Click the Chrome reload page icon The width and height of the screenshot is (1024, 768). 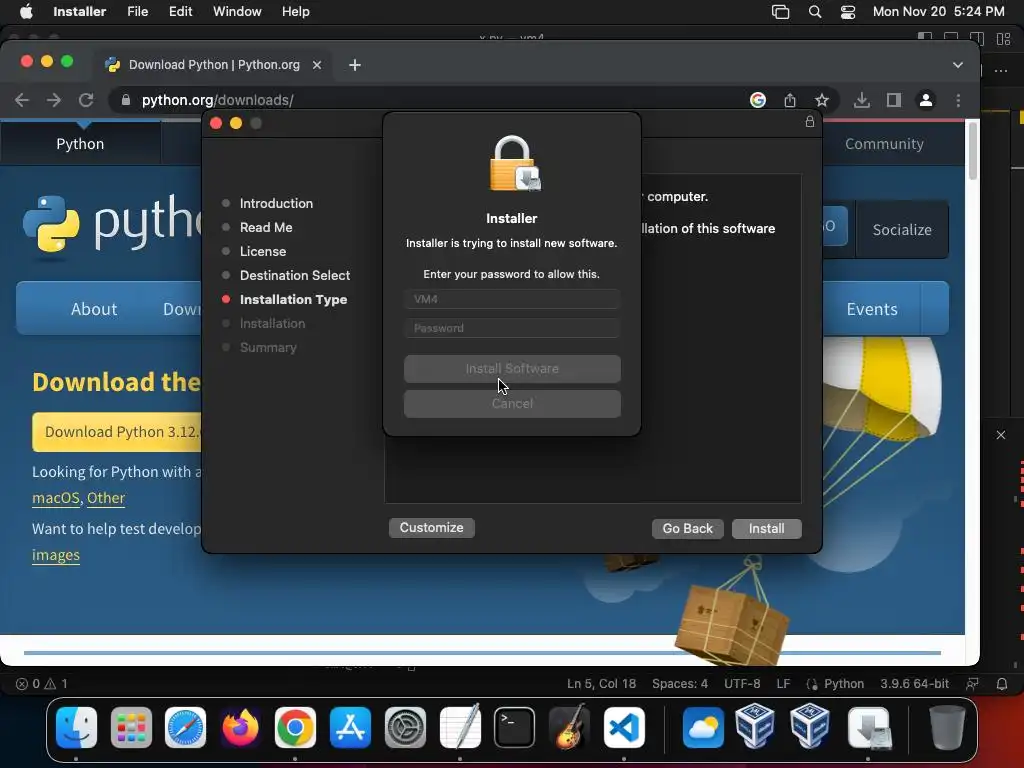(x=86, y=100)
